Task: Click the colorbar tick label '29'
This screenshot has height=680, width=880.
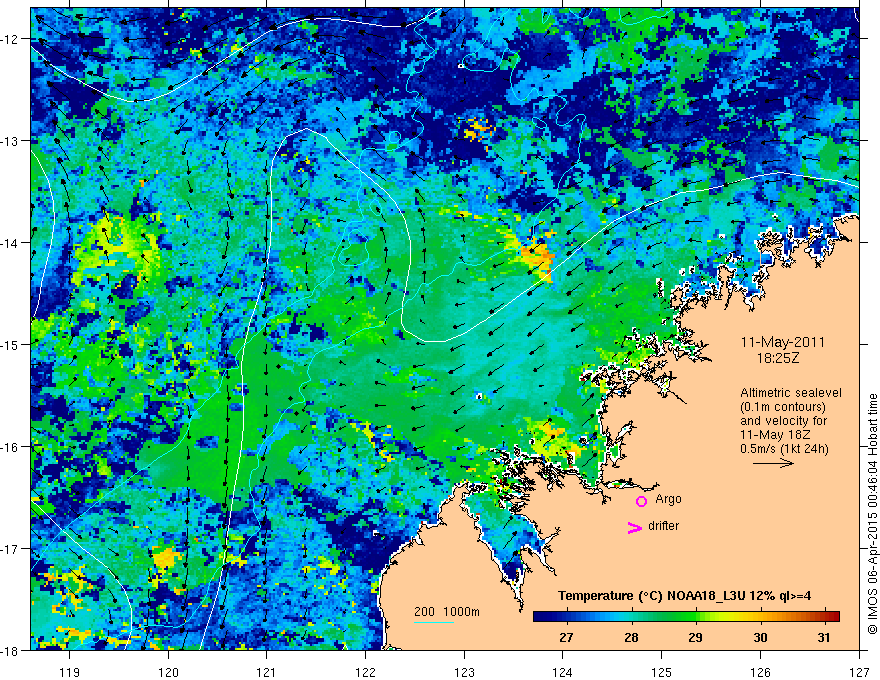Action: point(696,637)
